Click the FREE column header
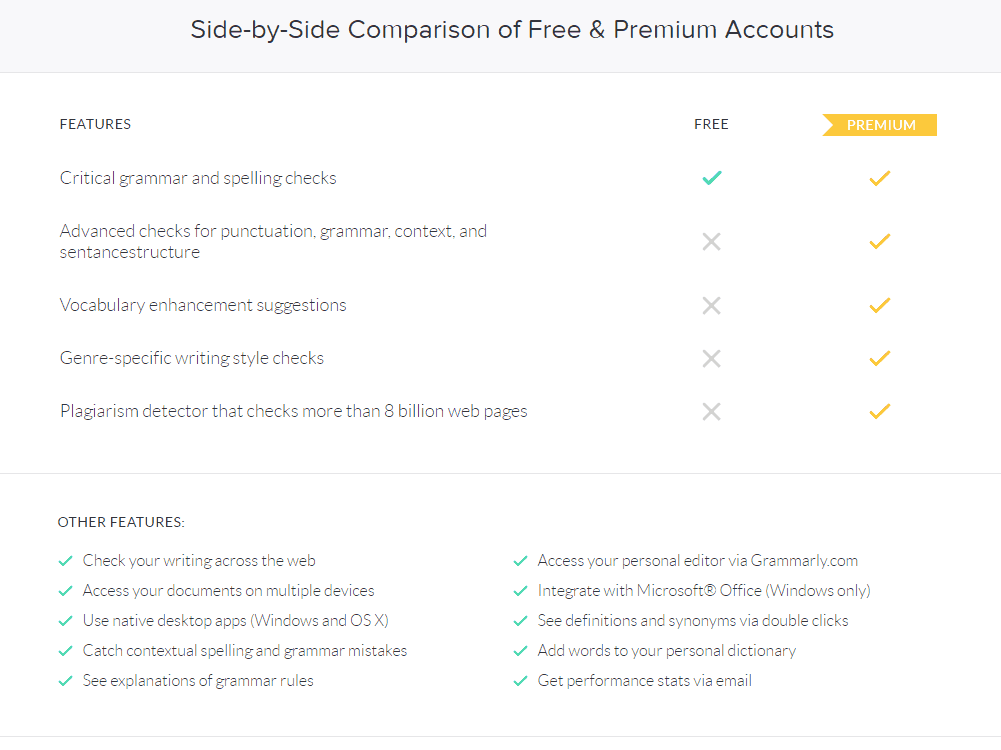 [711, 124]
